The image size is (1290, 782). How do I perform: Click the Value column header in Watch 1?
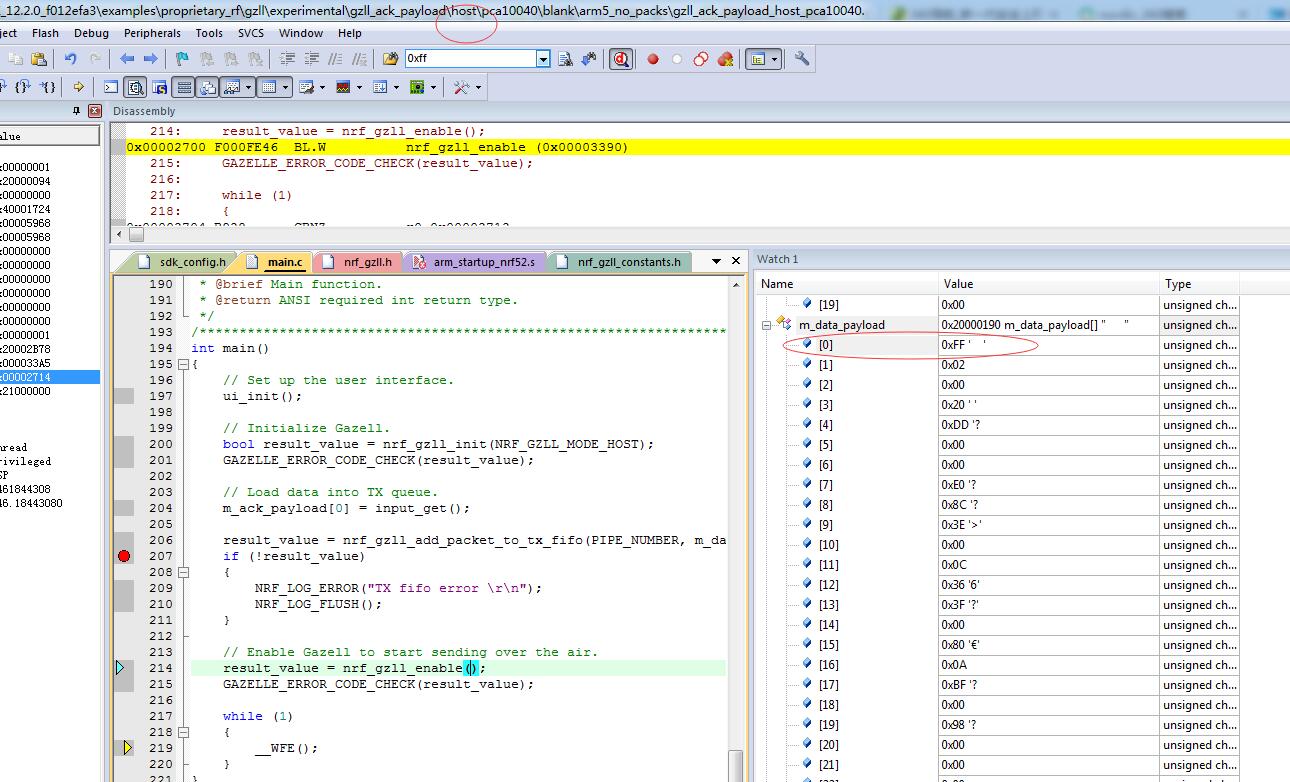(1049, 284)
